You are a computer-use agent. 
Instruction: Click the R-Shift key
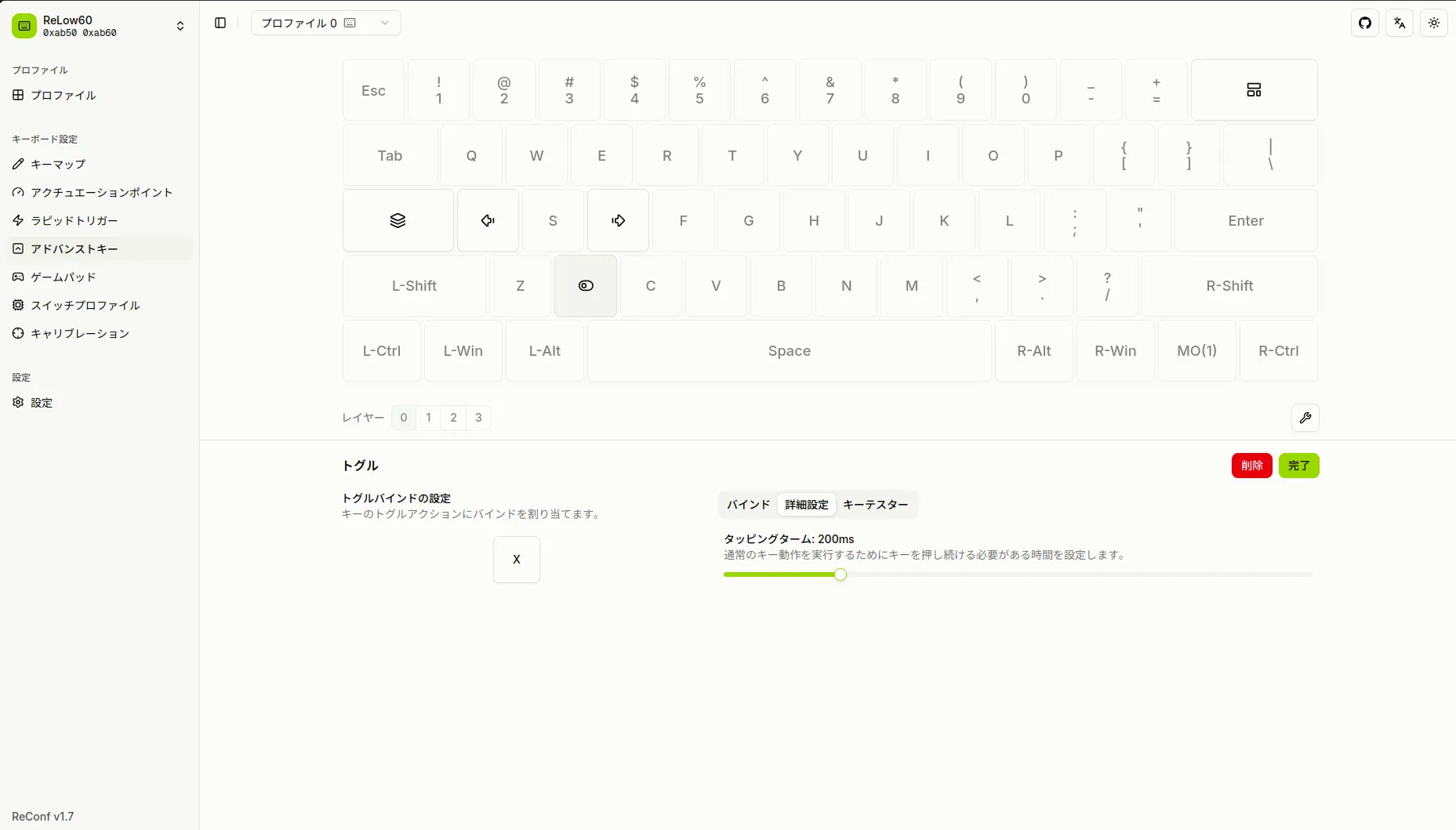tap(1229, 285)
